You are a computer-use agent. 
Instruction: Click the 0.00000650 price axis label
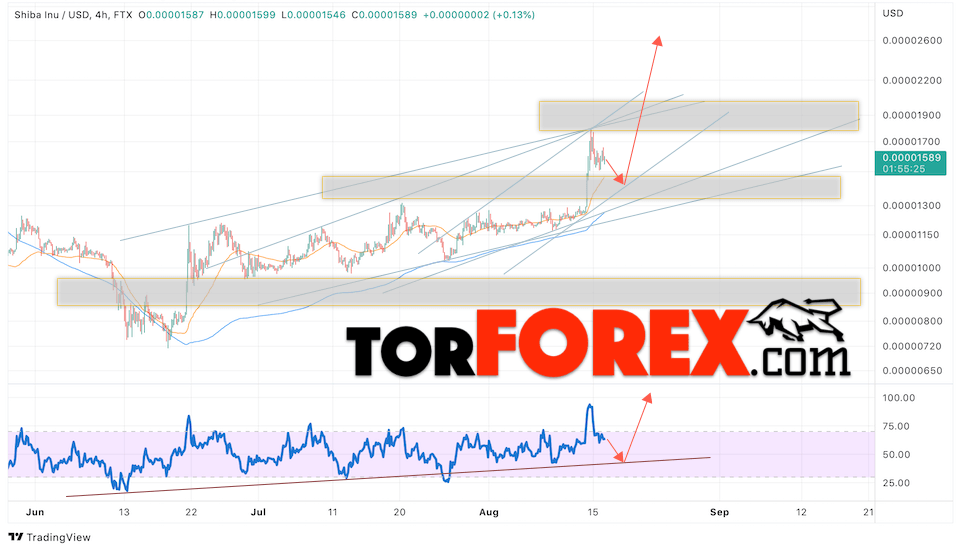pyautogui.click(x=912, y=371)
